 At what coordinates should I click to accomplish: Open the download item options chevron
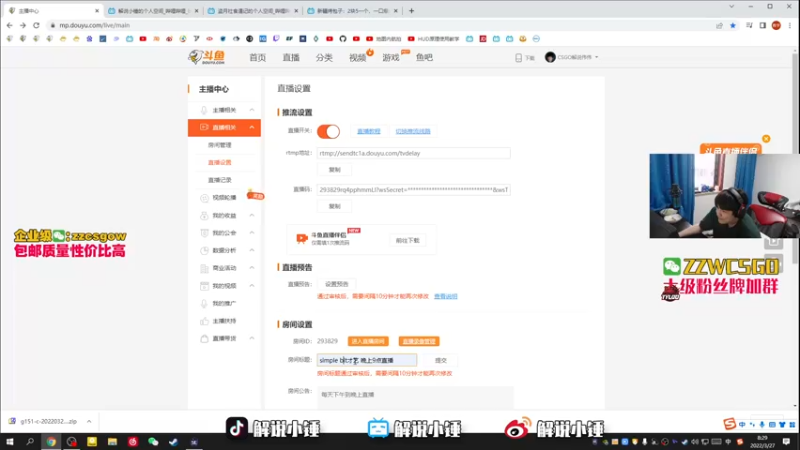[89, 421]
